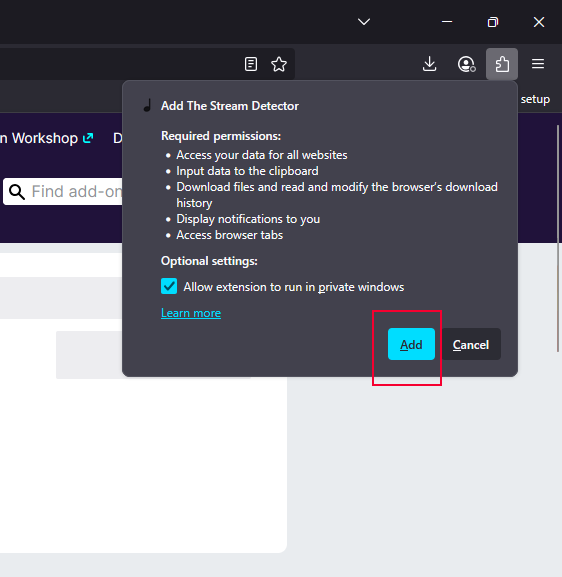Open the Extensions puzzle-piece toolbar button
Screen dimensions: 562x577
tap(502, 64)
